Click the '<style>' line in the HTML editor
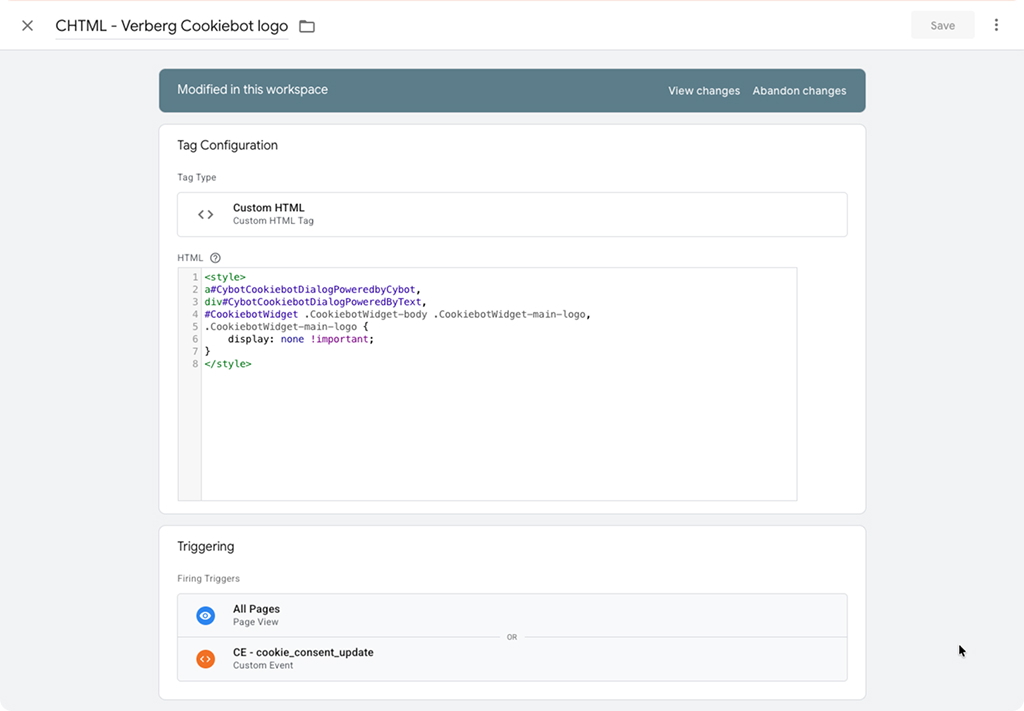The height and width of the screenshot is (711, 1024). tap(225, 277)
